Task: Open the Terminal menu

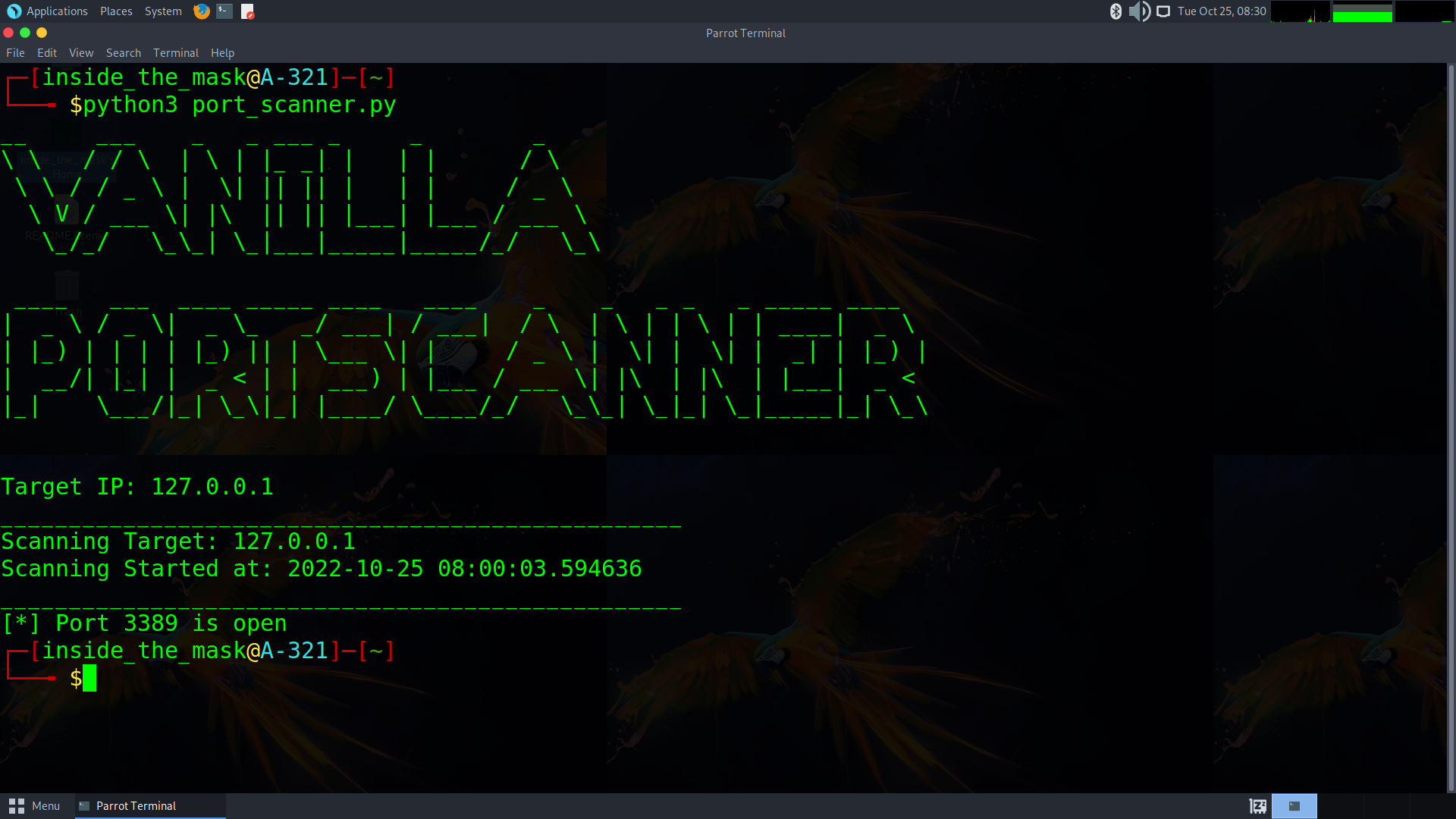Action: 176,53
